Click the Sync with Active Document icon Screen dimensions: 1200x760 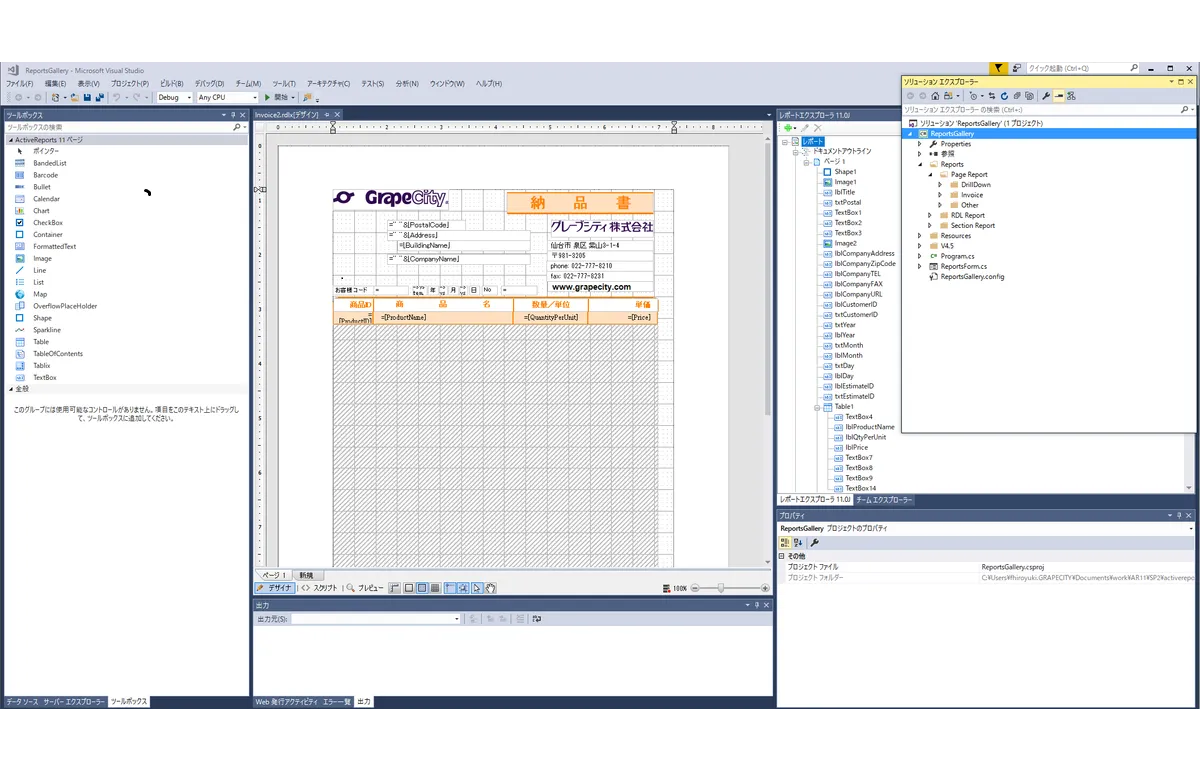click(992, 96)
